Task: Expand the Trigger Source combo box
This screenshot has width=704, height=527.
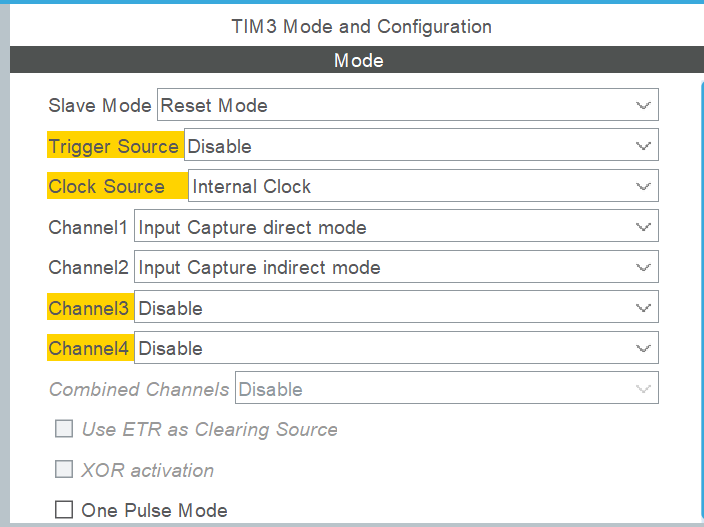Action: point(421,145)
